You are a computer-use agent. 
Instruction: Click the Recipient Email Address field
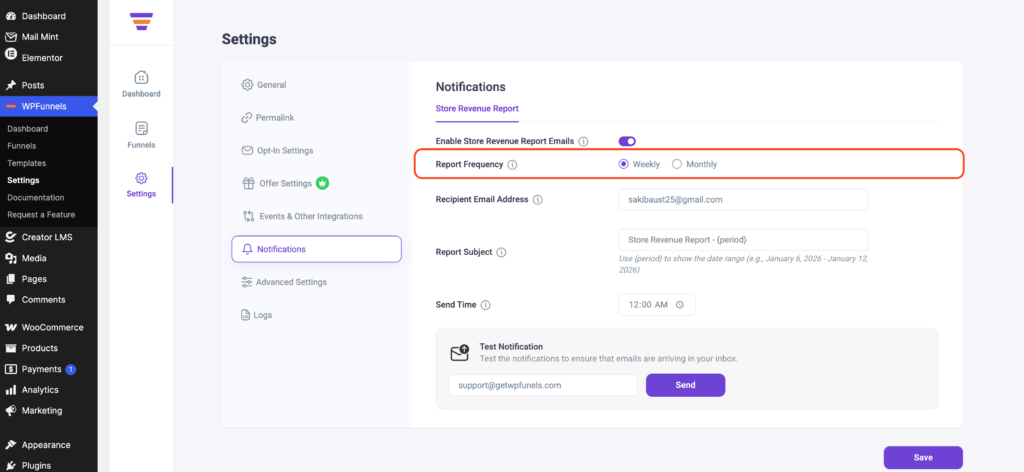(x=743, y=200)
